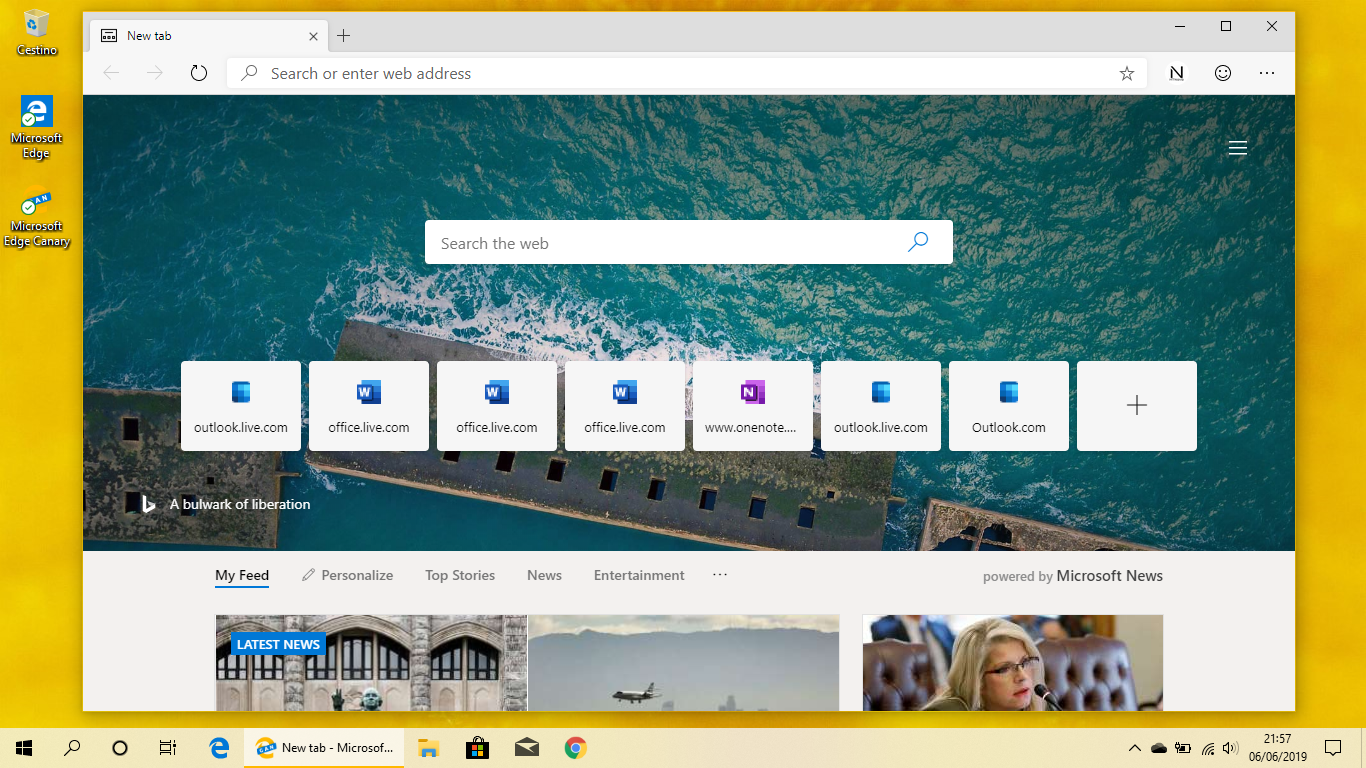Click the favorites star in address bar
Viewport: 1366px width, 768px height.
pos(1126,72)
